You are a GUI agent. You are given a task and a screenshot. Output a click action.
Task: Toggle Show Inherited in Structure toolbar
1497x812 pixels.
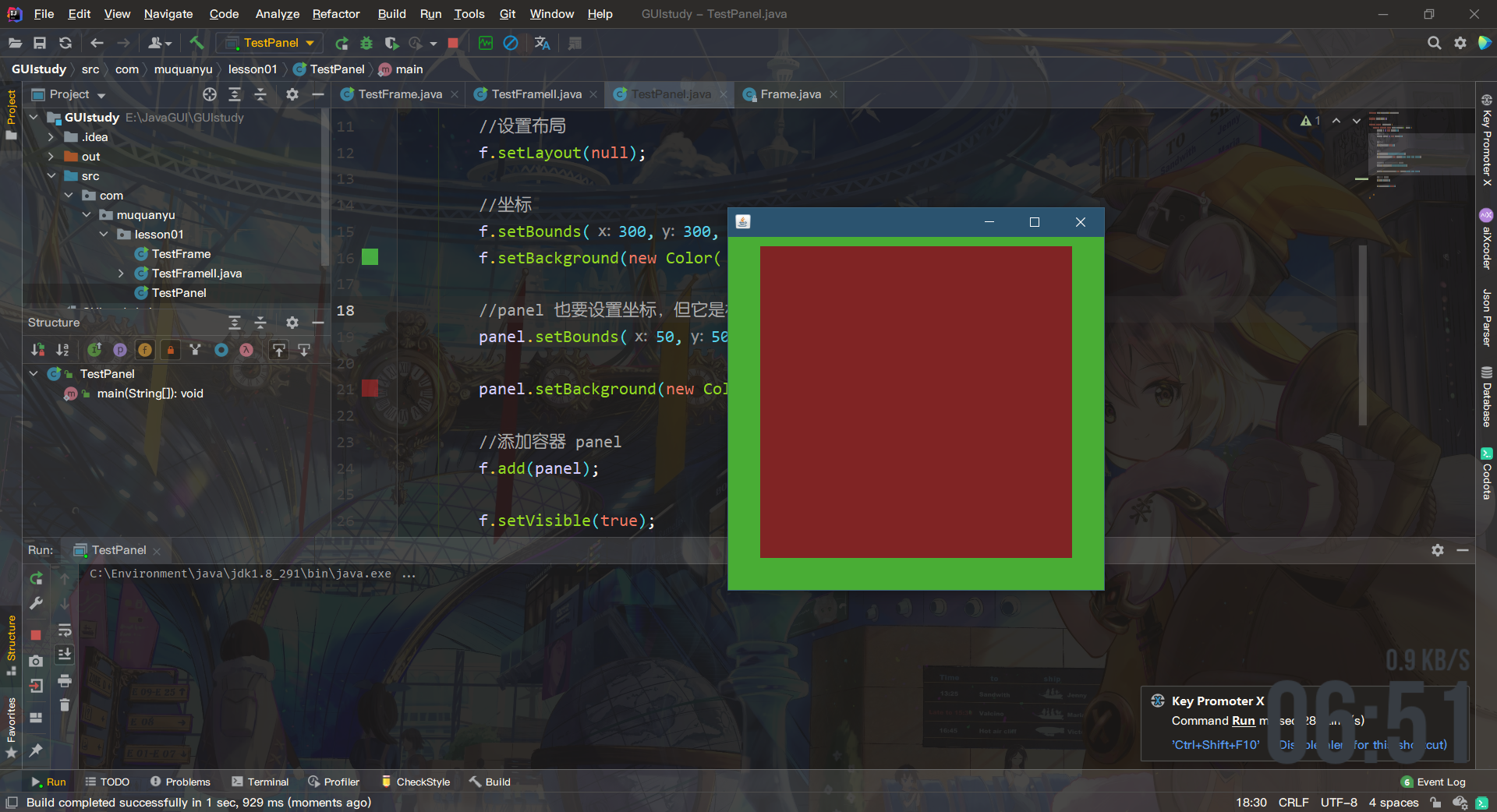point(94,350)
